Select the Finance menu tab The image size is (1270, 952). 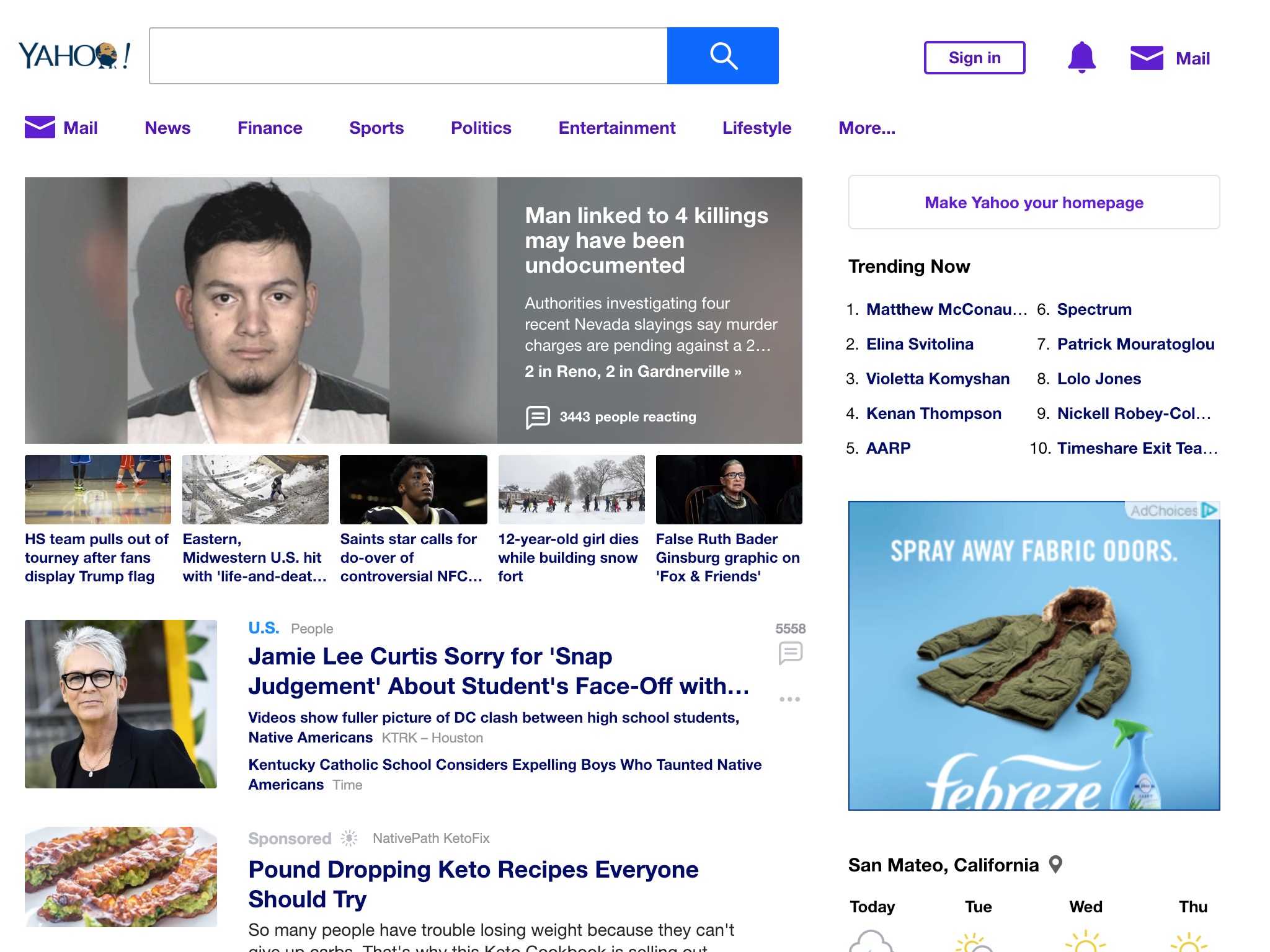click(x=269, y=127)
